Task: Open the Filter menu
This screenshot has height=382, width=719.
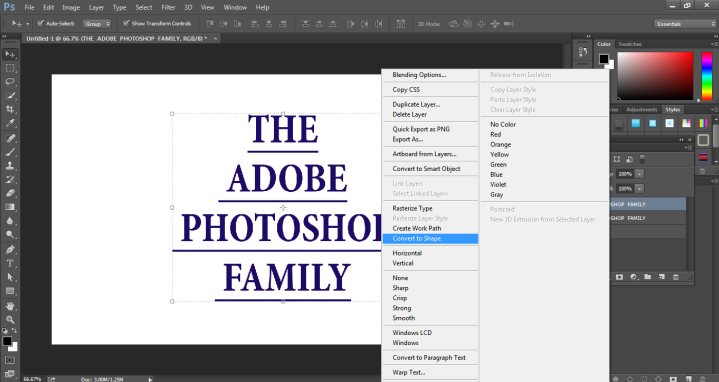Action: click(x=168, y=7)
